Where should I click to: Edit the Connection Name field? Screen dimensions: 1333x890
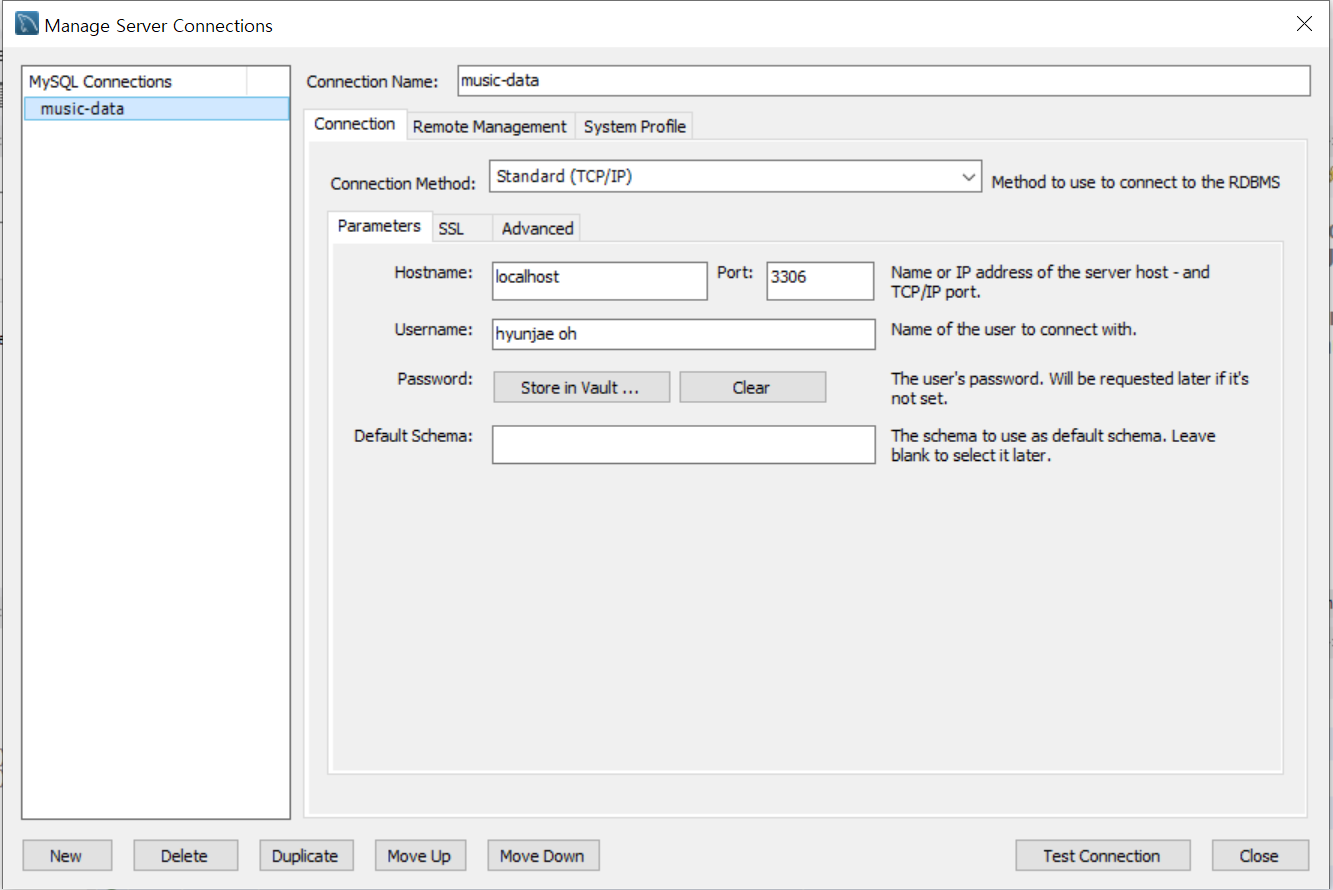click(883, 81)
